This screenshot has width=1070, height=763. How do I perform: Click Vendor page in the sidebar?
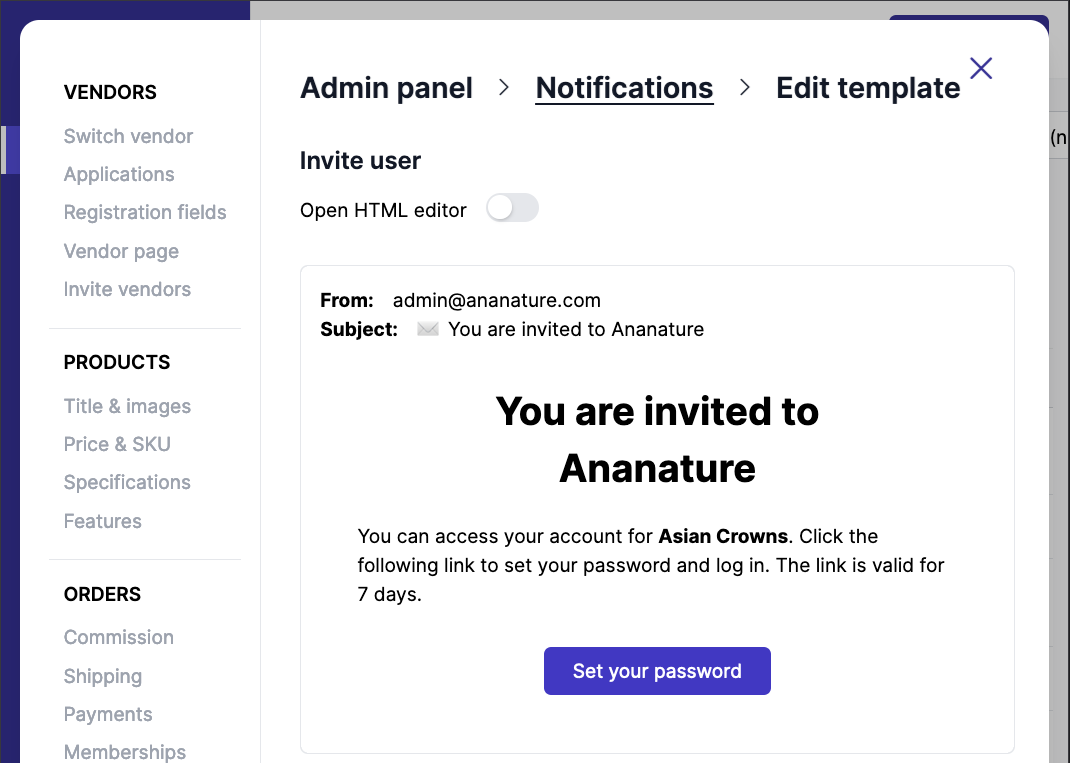pyautogui.click(x=121, y=251)
